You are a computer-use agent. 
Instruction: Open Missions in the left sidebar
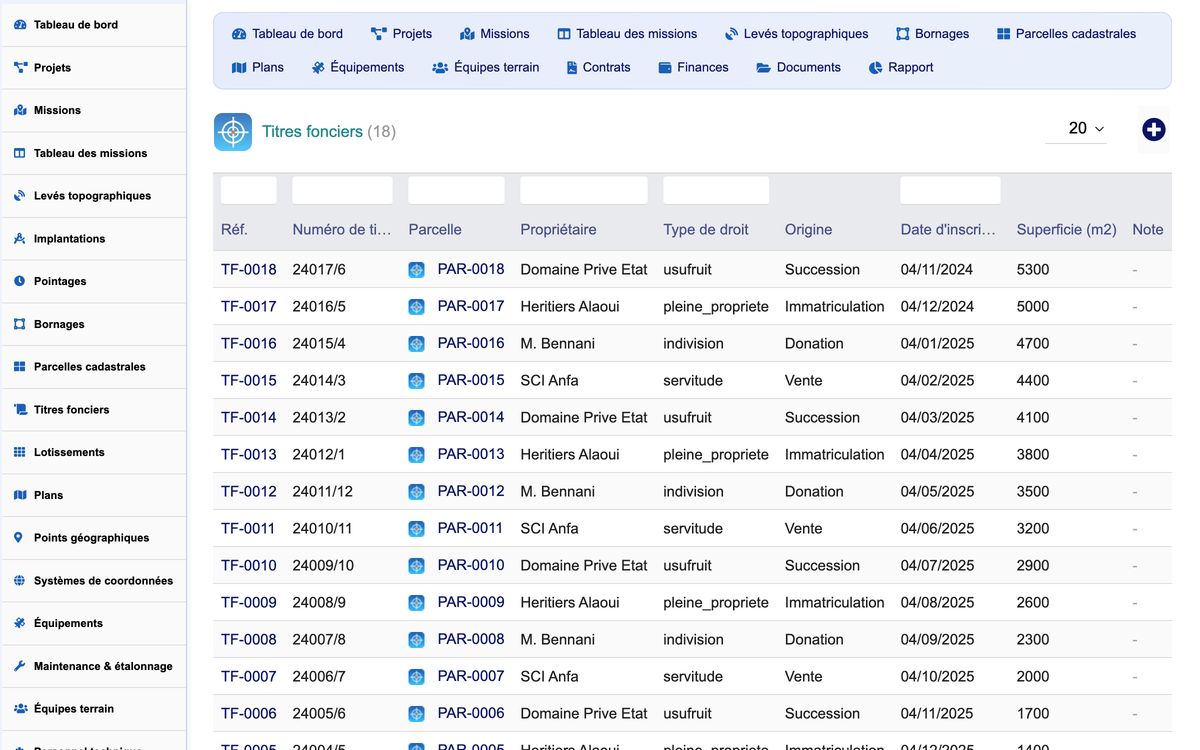(93, 110)
